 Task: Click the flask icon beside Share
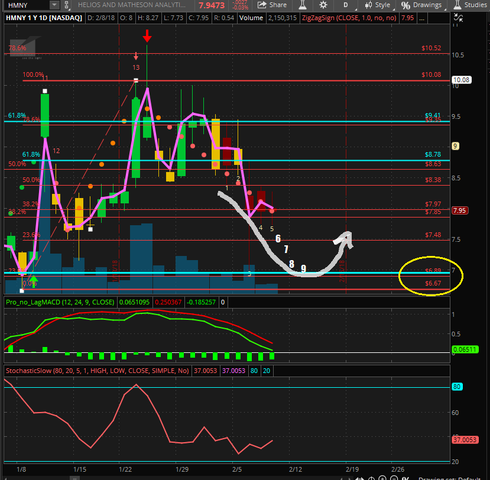(303, 5)
